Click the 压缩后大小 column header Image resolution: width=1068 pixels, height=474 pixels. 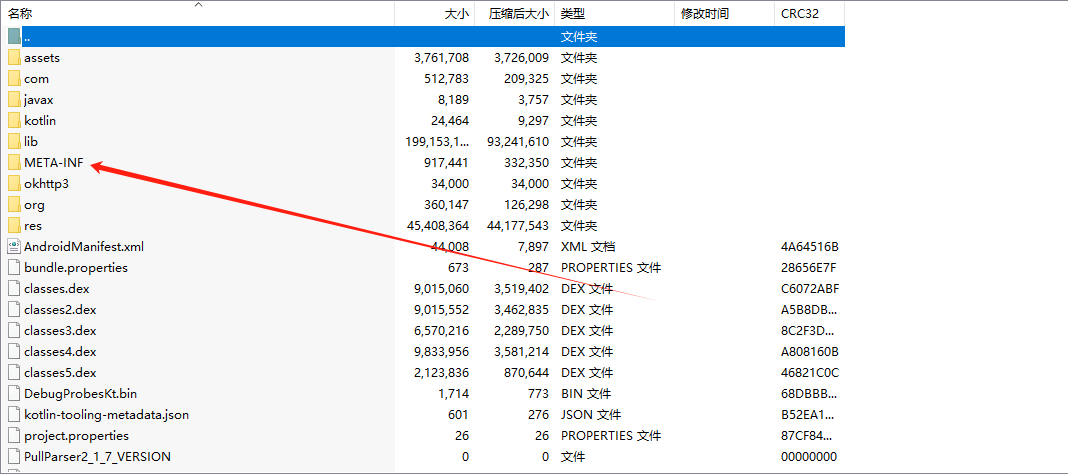[518, 14]
